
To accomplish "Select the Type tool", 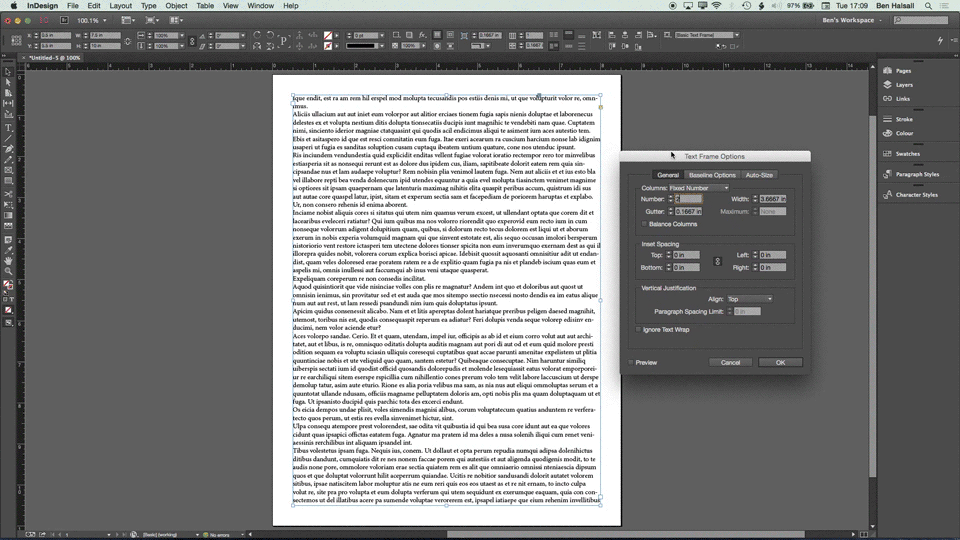I will [8, 128].
